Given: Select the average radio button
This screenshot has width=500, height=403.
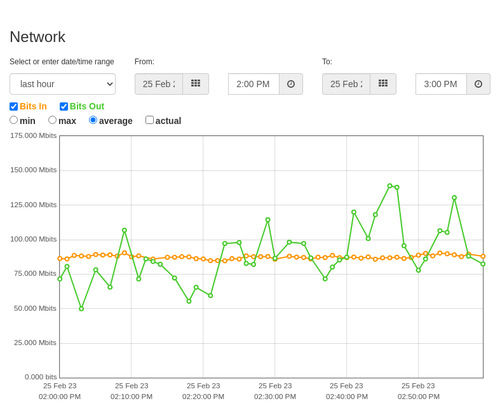Looking at the screenshot, I should [x=93, y=120].
